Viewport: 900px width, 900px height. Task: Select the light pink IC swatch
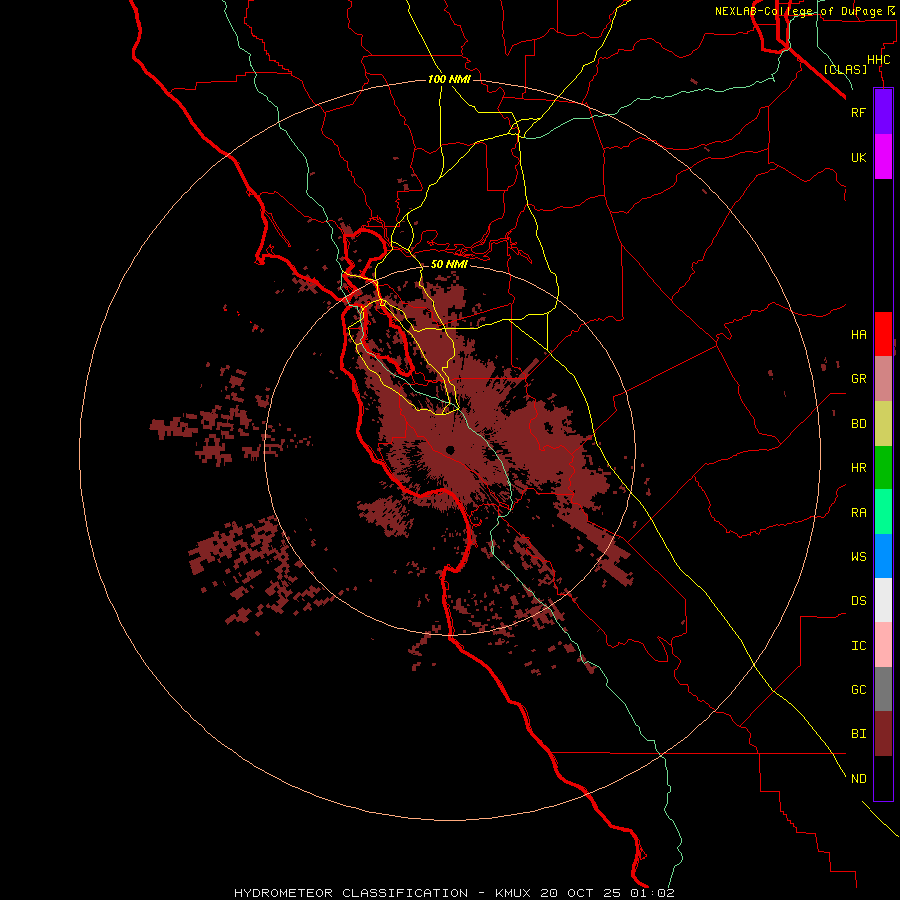pos(883,645)
